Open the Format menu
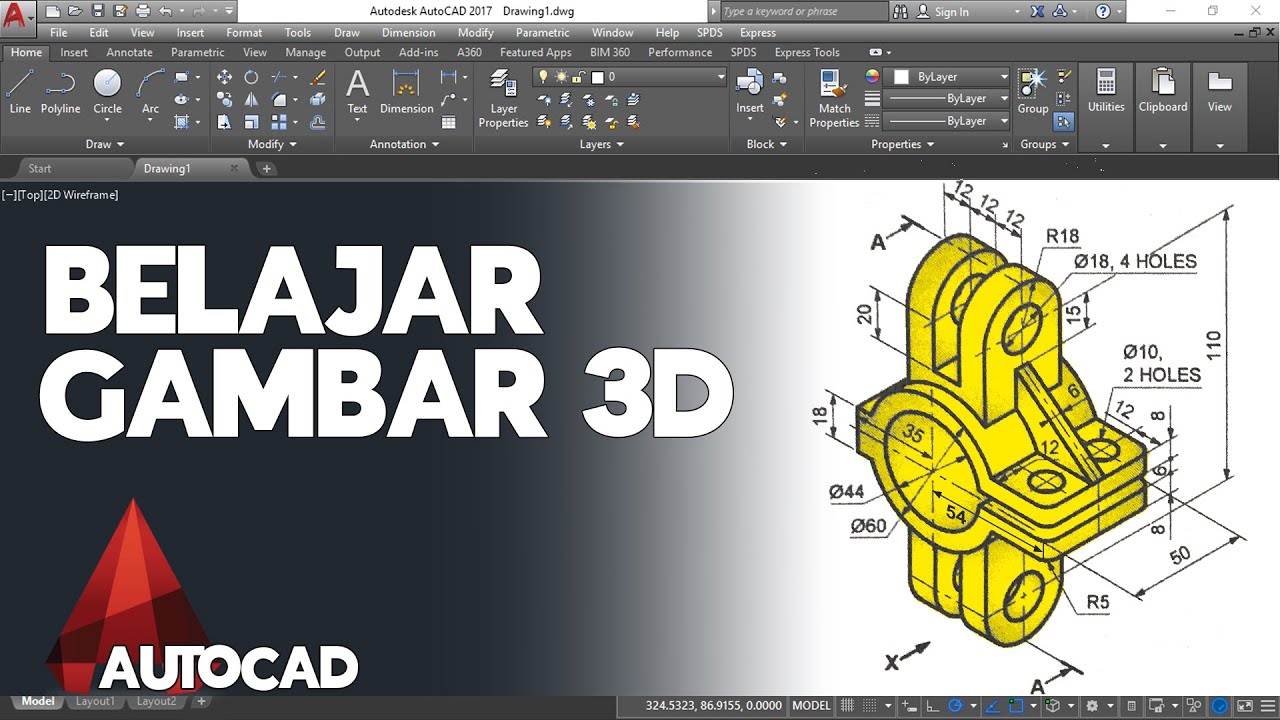 tap(244, 33)
